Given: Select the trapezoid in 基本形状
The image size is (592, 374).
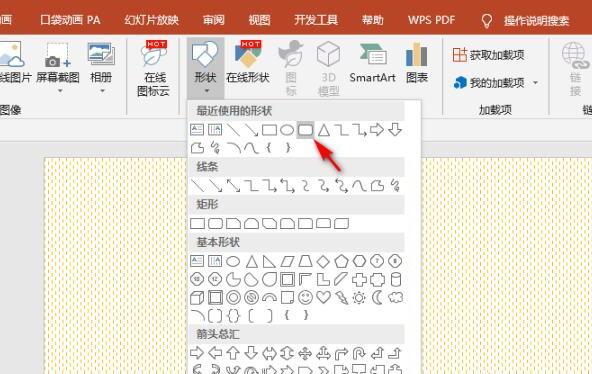Looking at the screenshot, I should pyautogui.click(x=305, y=261).
